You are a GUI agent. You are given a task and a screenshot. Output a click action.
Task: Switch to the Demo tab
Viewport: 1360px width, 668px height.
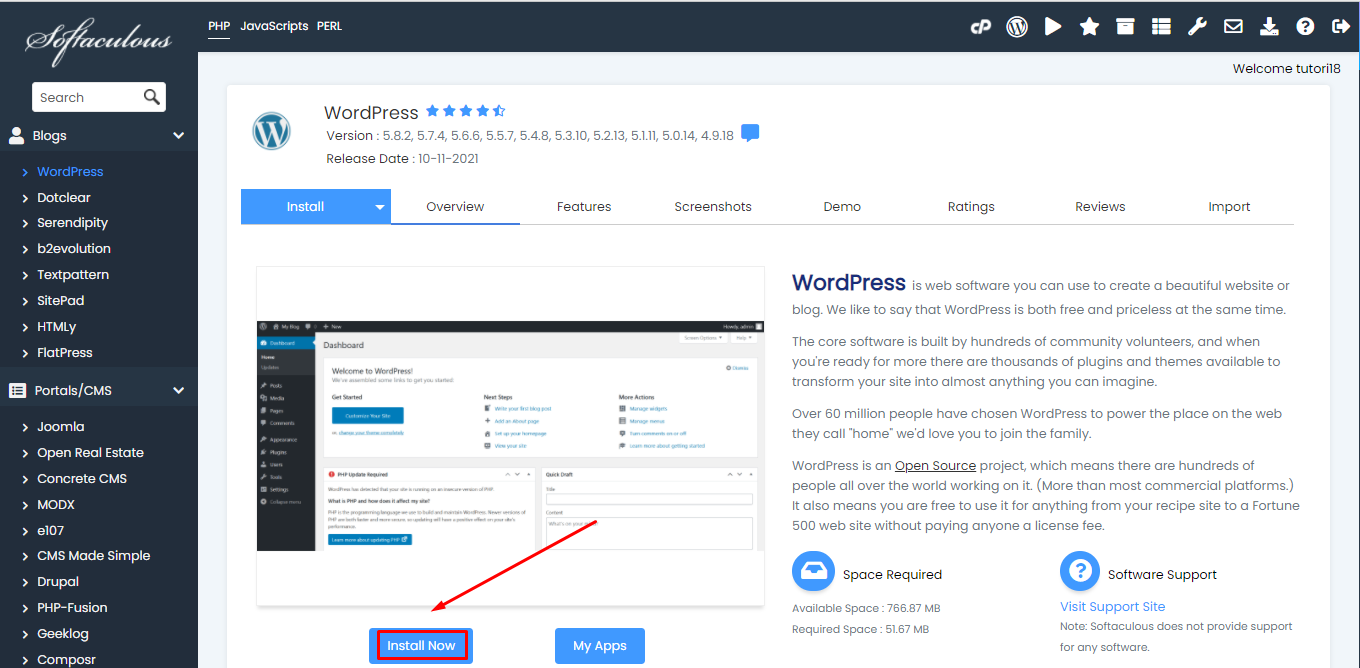[842, 207]
